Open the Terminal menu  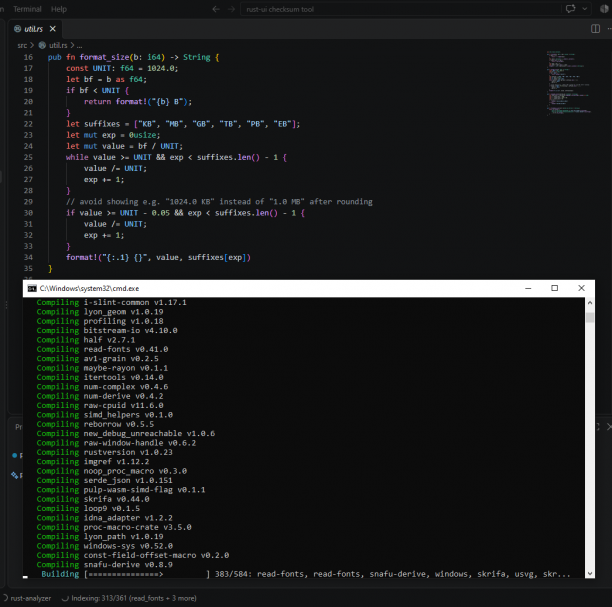click(27, 9)
